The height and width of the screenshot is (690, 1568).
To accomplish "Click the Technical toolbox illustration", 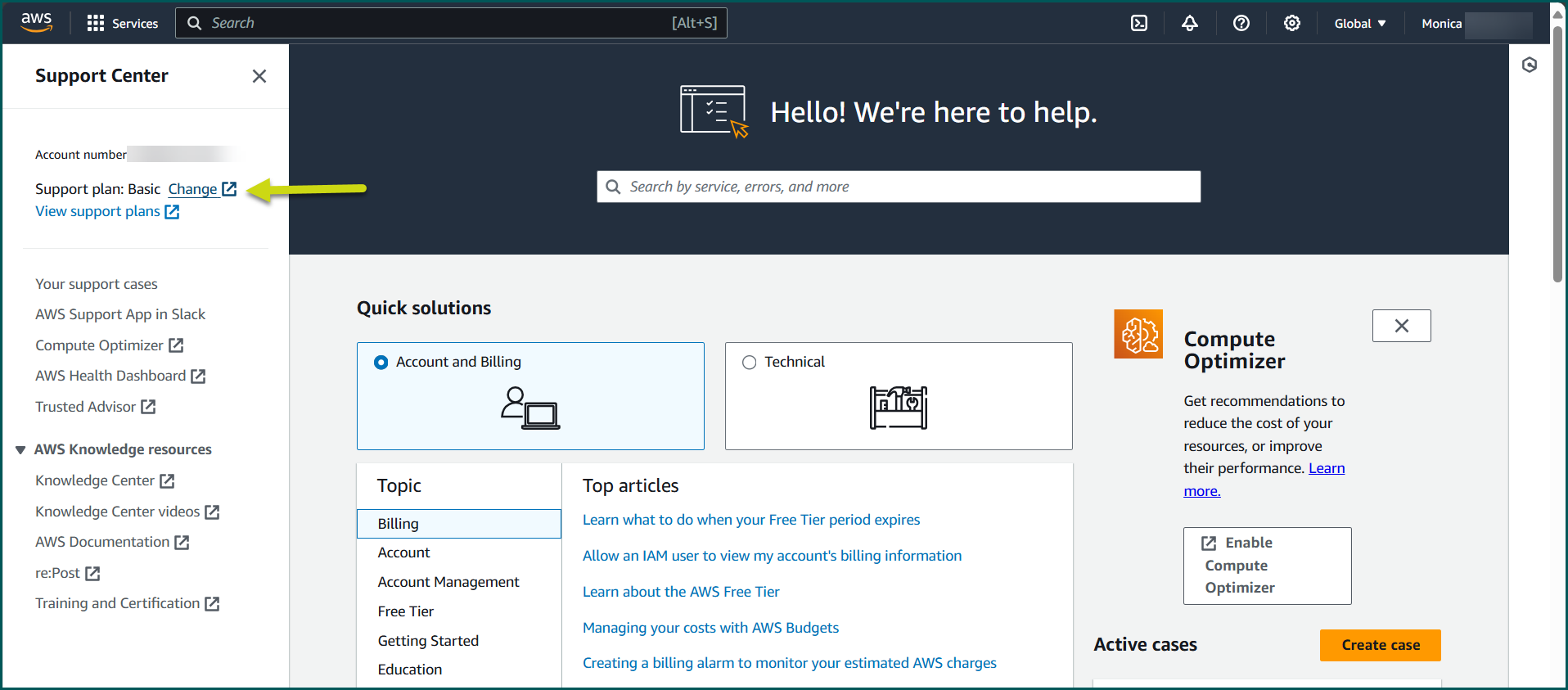I will pos(899,408).
